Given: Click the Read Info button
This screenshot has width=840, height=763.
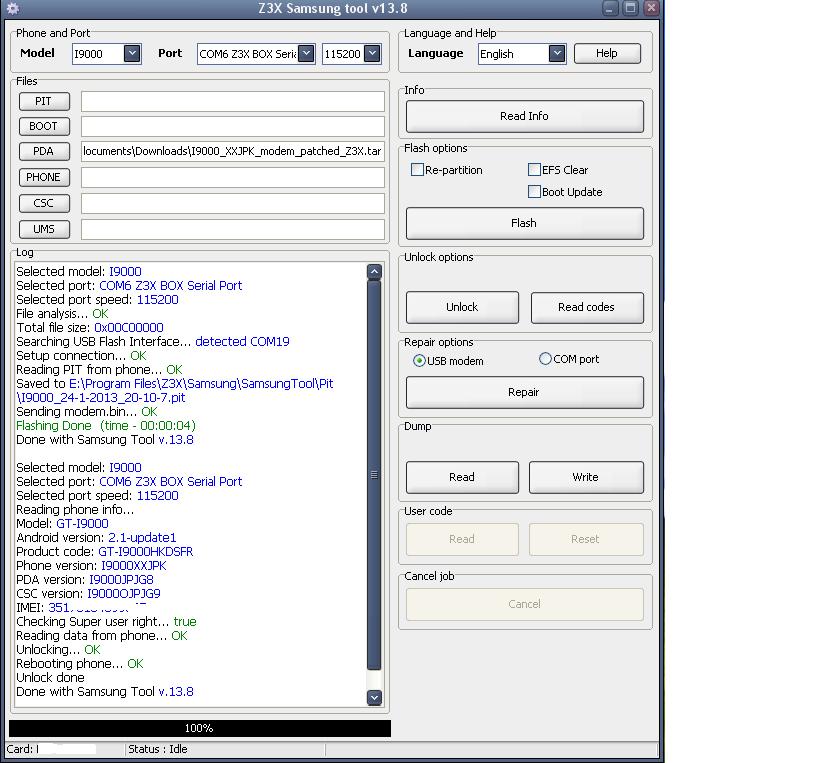Looking at the screenshot, I should coord(524,116).
